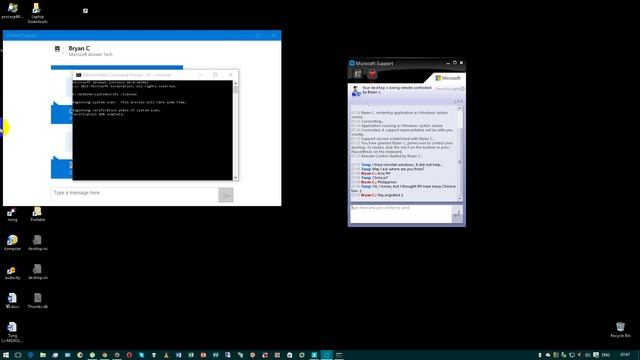This screenshot has width=640, height=360.
Task: Click the scroll up arrow in Microsoft Support chat
Action: click(x=460, y=108)
